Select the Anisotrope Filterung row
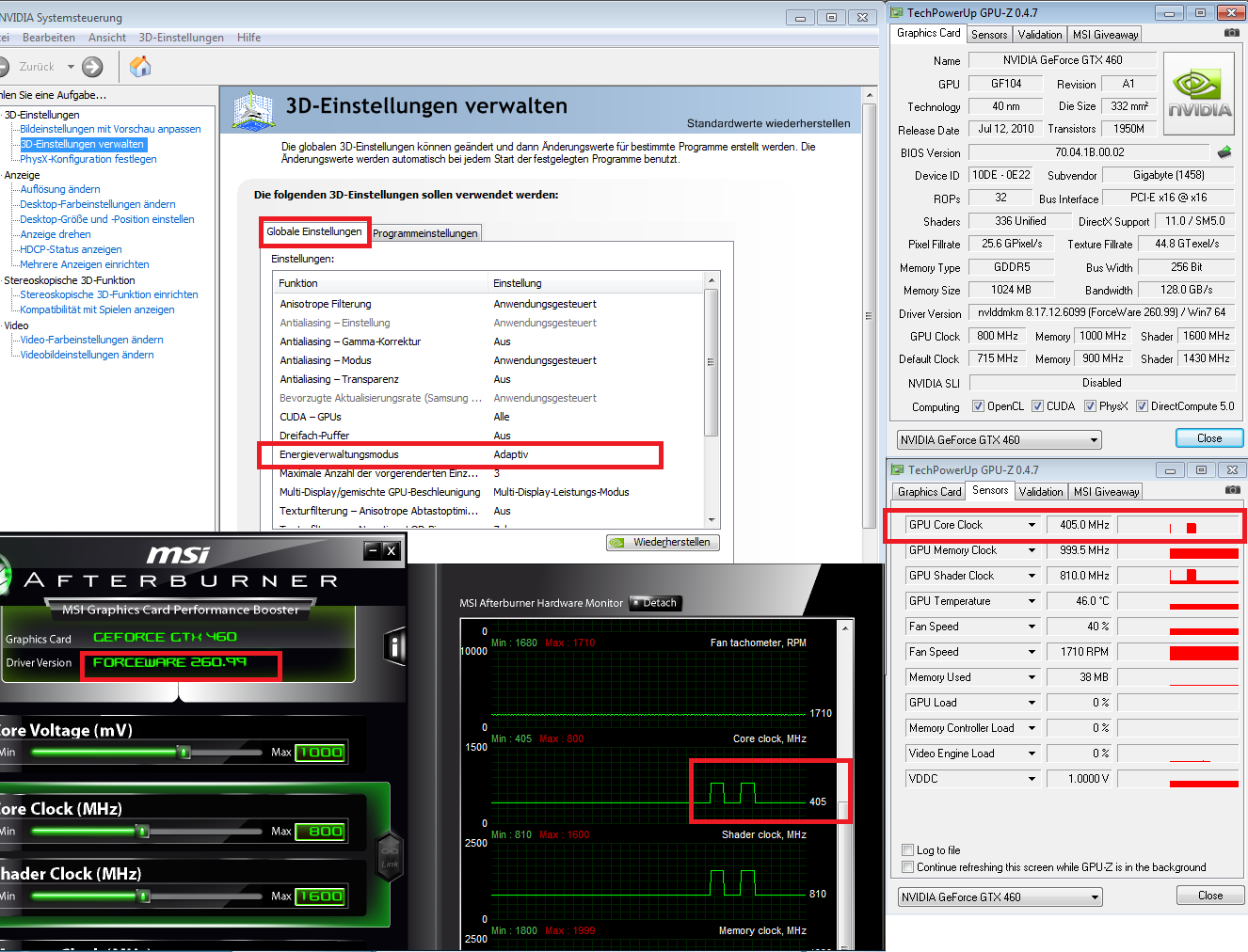Image resolution: width=1248 pixels, height=952 pixels. (x=488, y=304)
